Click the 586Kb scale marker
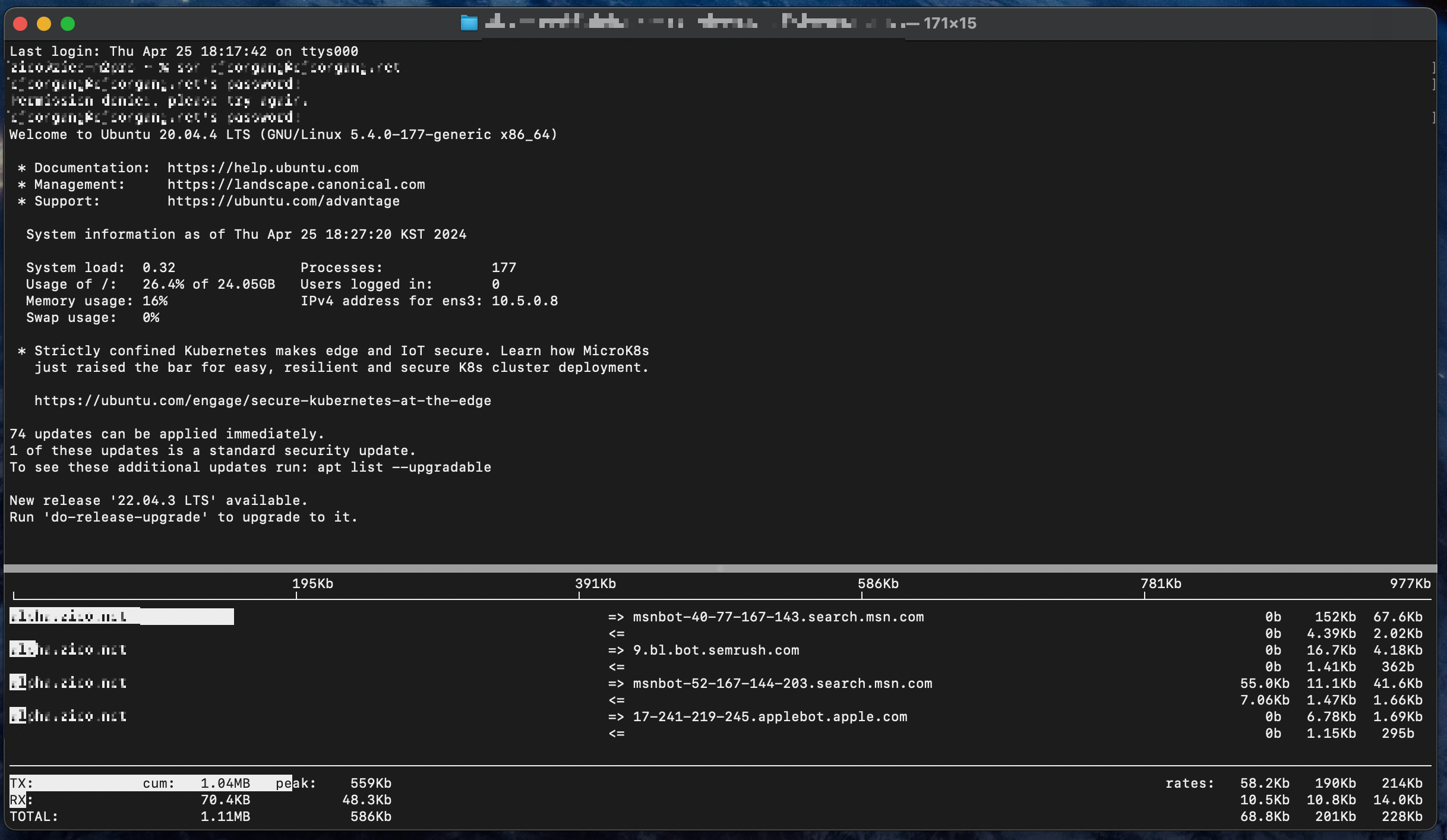 (x=878, y=584)
